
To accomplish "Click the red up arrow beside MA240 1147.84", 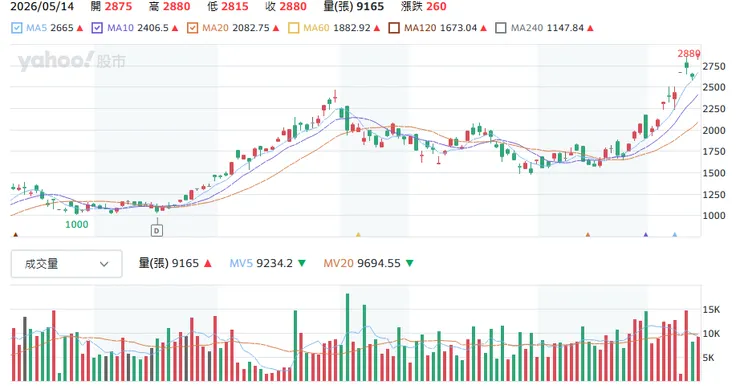I will [x=590, y=28].
